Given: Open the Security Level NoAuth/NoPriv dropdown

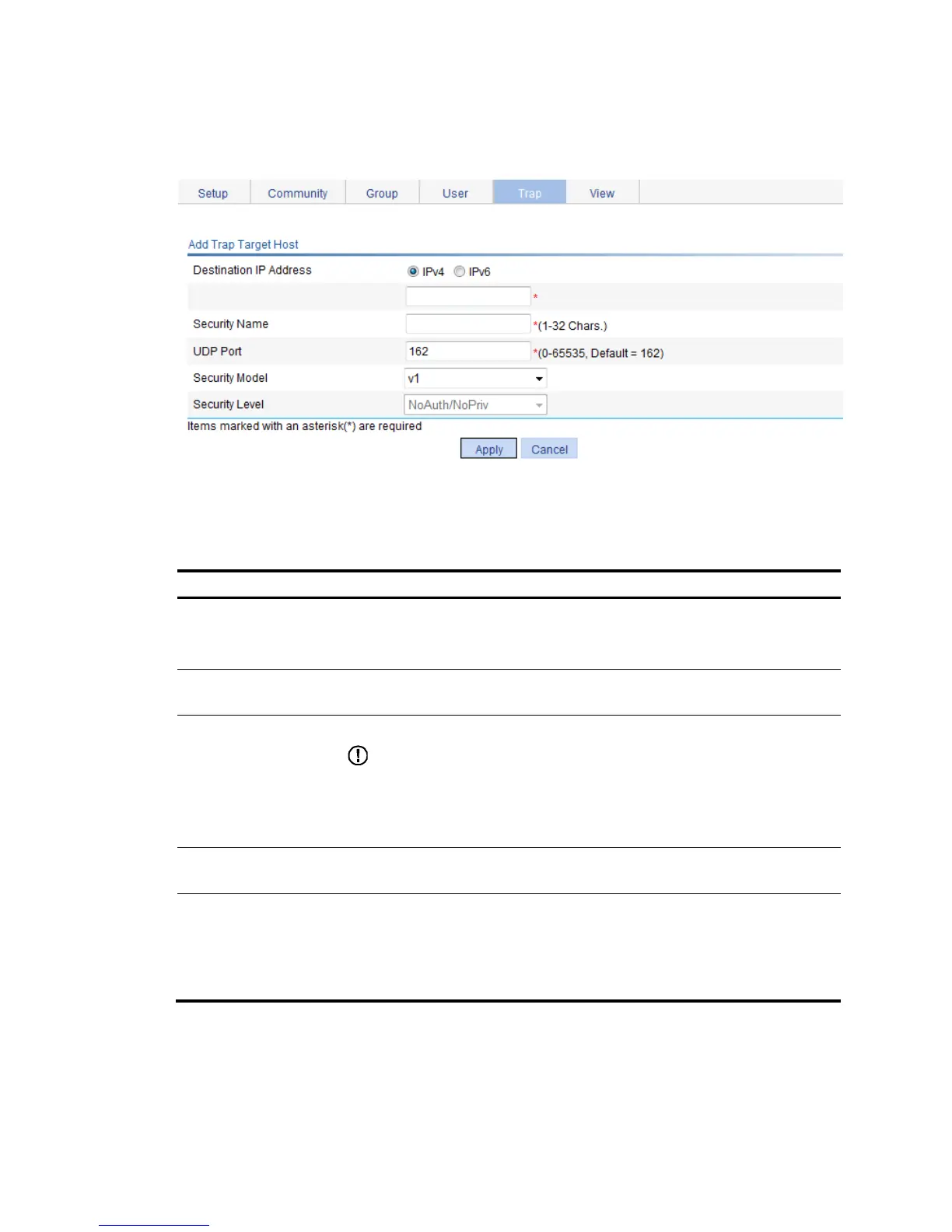Looking at the screenshot, I should pos(476,404).
